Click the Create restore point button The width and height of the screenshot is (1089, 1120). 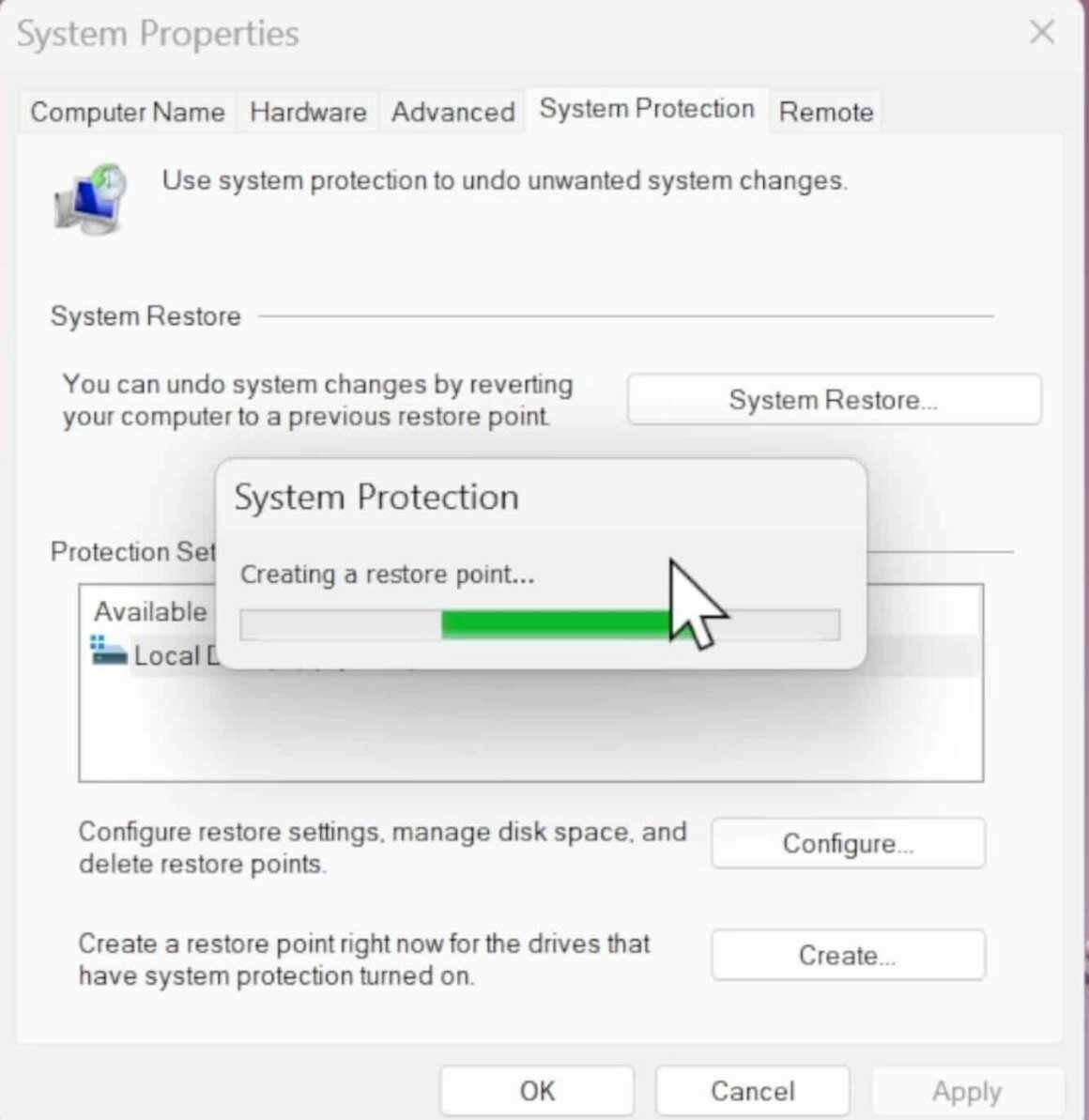847,955
